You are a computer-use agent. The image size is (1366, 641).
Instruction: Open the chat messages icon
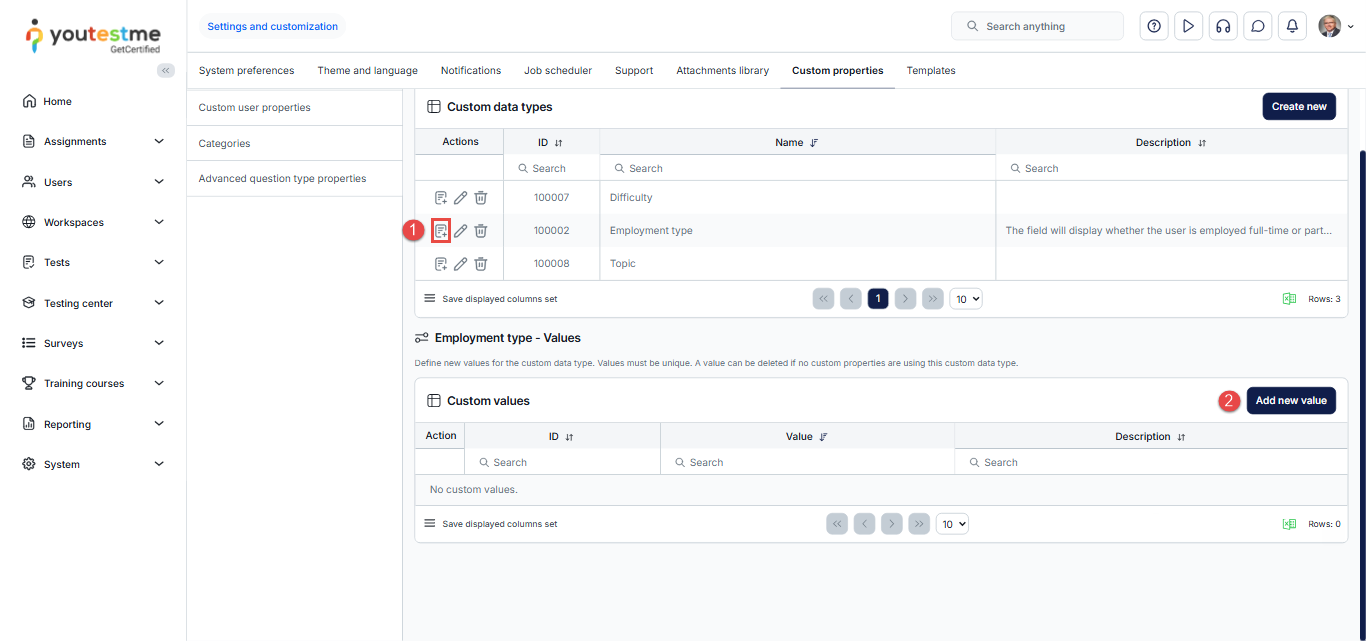[x=1257, y=26]
